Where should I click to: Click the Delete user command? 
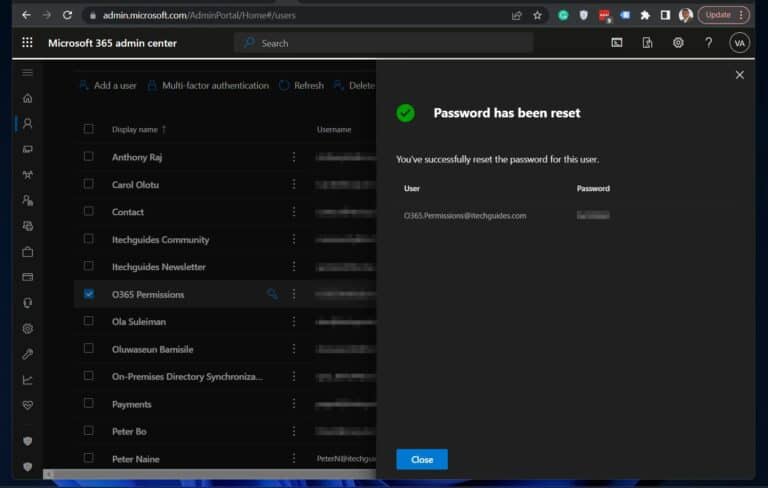(x=354, y=86)
